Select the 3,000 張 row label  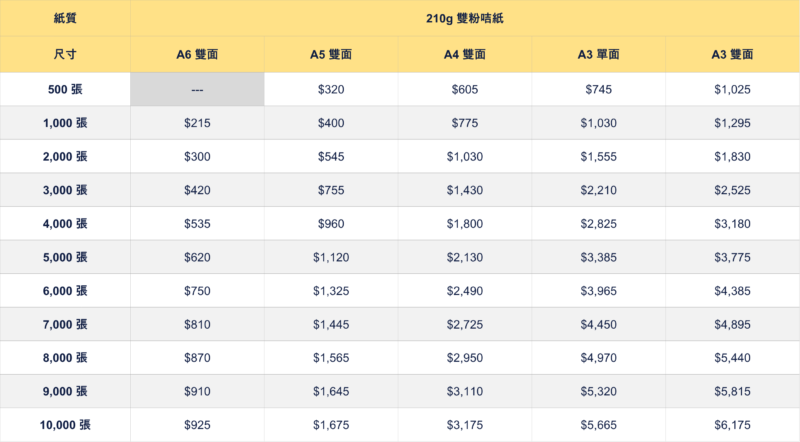click(65, 190)
